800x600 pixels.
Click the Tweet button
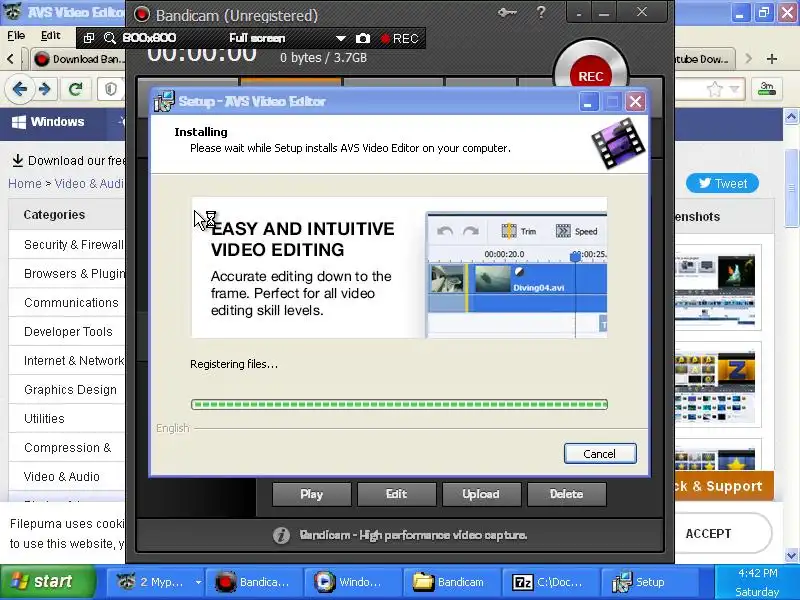tap(722, 183)
